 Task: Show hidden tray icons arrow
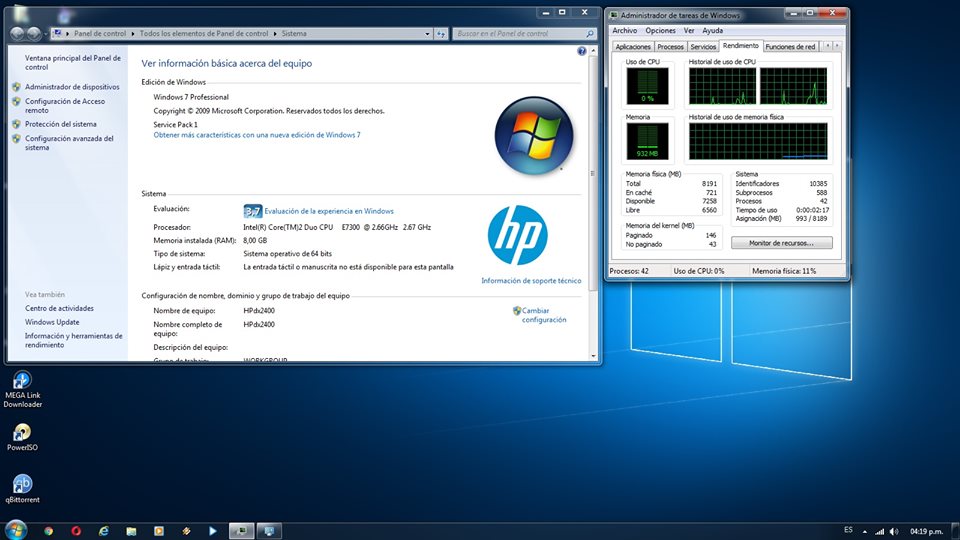coord(864,531)
